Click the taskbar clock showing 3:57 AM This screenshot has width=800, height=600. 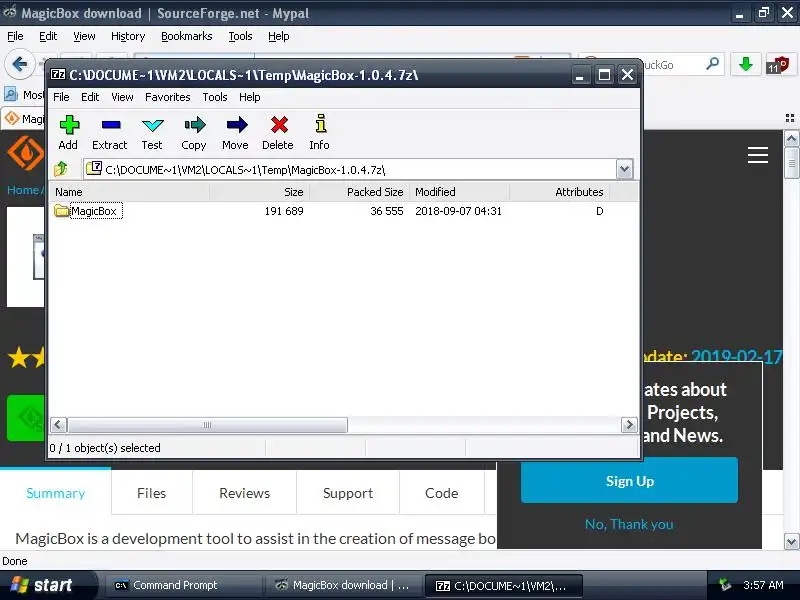pos(763,585)
